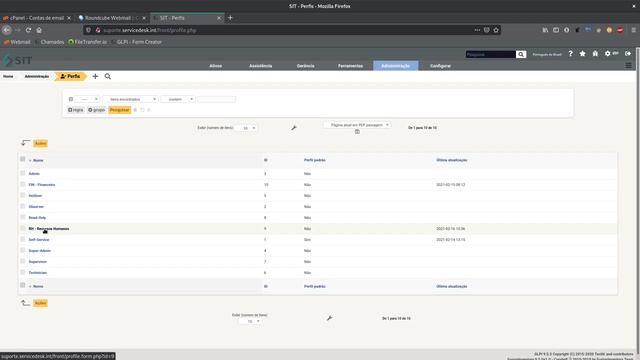Open the Ativos menu
This screenshot has width=640, height=360.
click(216, 66)
